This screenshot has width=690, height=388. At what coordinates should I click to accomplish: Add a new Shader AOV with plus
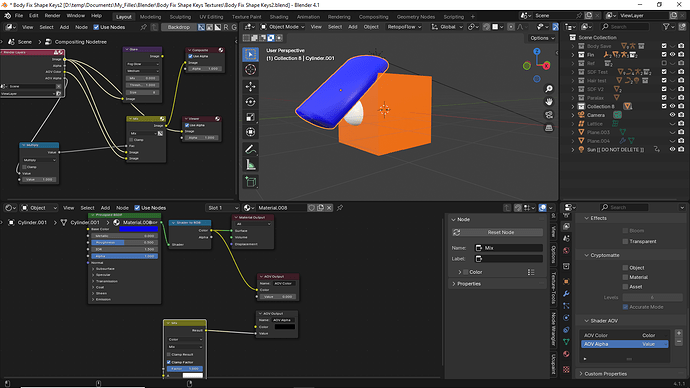point(679,333)
